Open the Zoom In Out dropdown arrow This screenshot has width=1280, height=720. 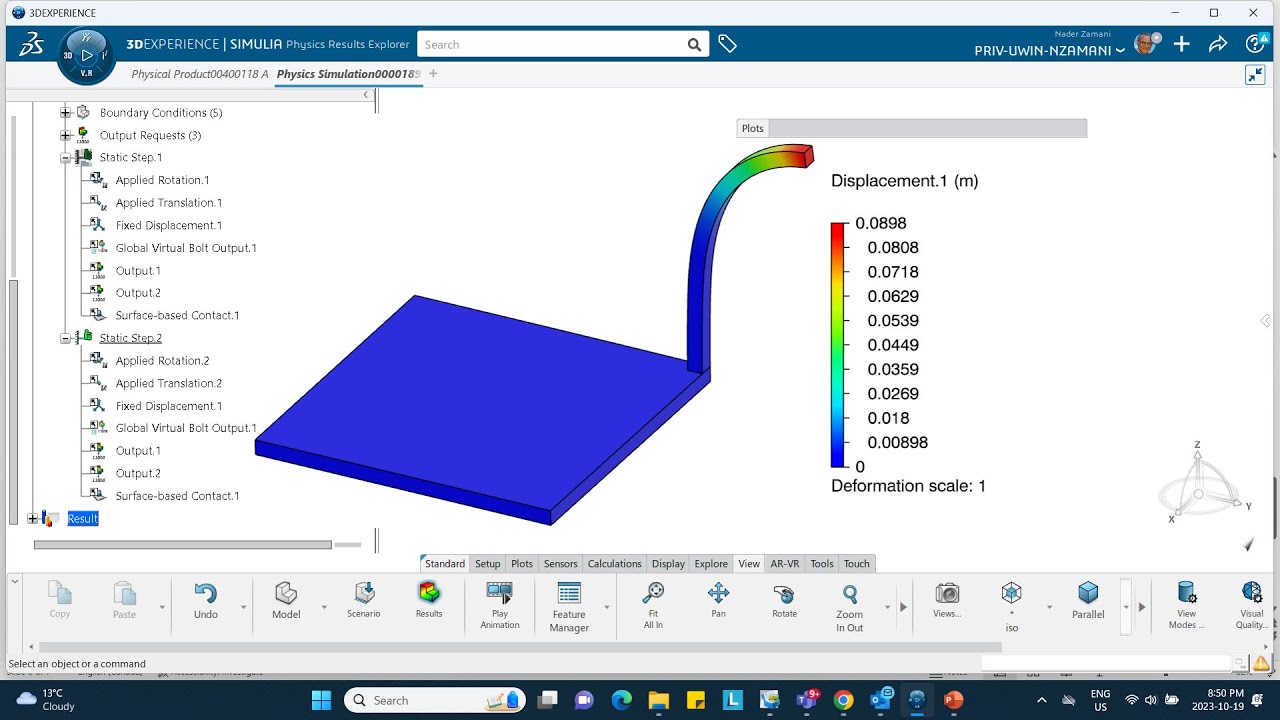click(x=887, y=607)
